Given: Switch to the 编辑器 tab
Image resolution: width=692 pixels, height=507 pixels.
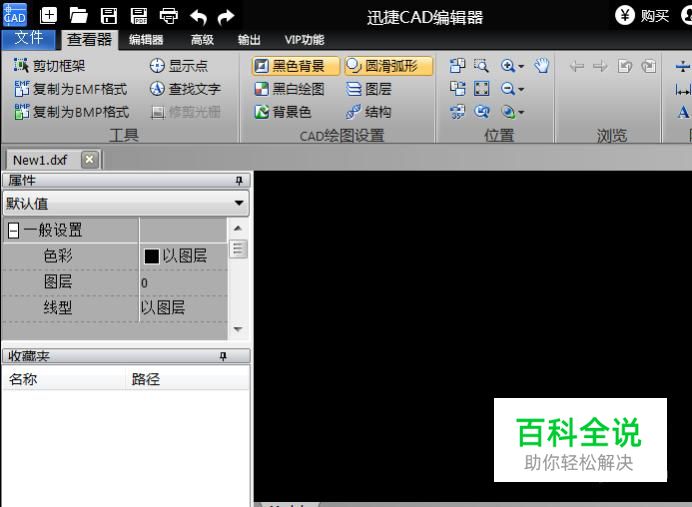Looking at the screenshot, I should [146, 40].
